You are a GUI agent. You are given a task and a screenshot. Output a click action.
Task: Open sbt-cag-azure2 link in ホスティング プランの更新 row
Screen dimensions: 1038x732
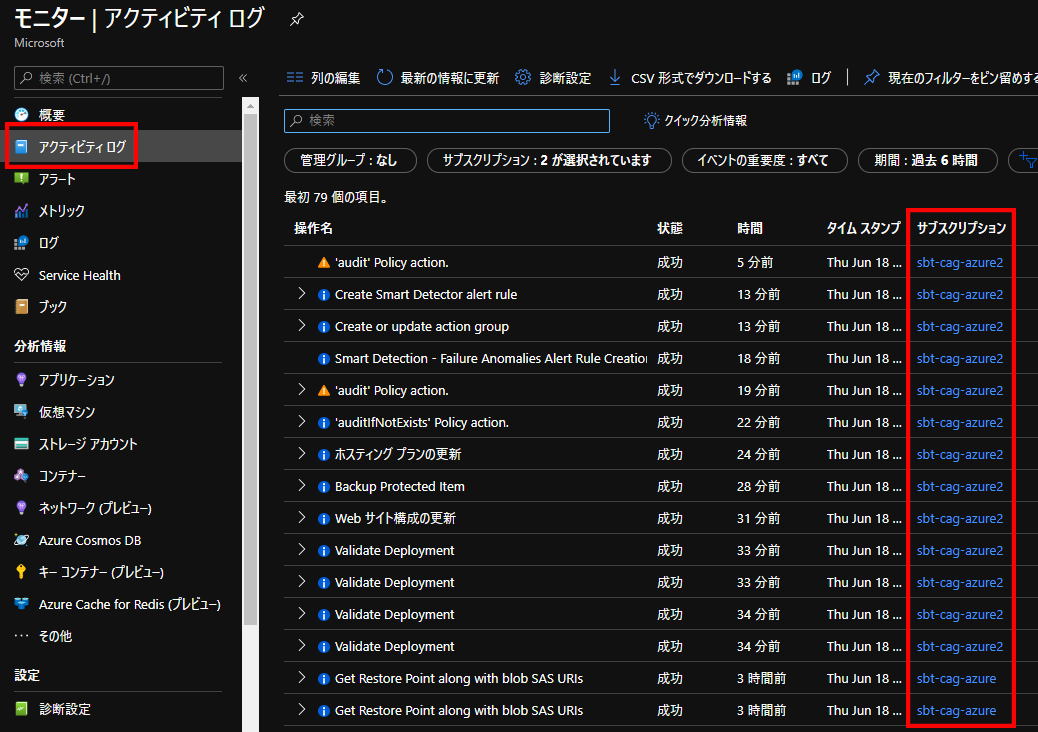point(959,455)
